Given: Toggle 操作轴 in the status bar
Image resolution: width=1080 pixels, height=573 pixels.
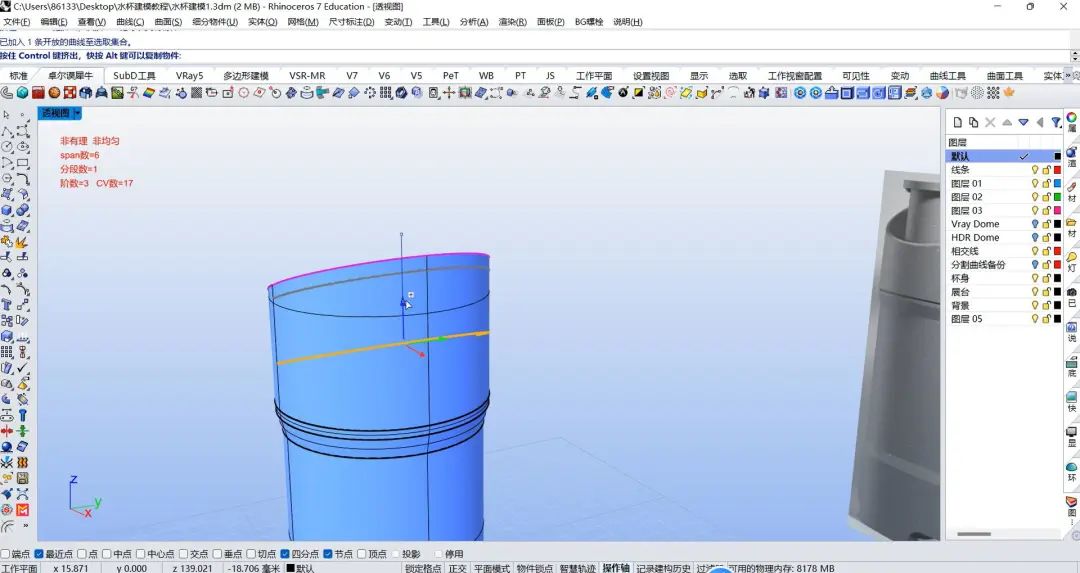Looking at the screenshot, I should pyautogui.click(x=616, y=568).
